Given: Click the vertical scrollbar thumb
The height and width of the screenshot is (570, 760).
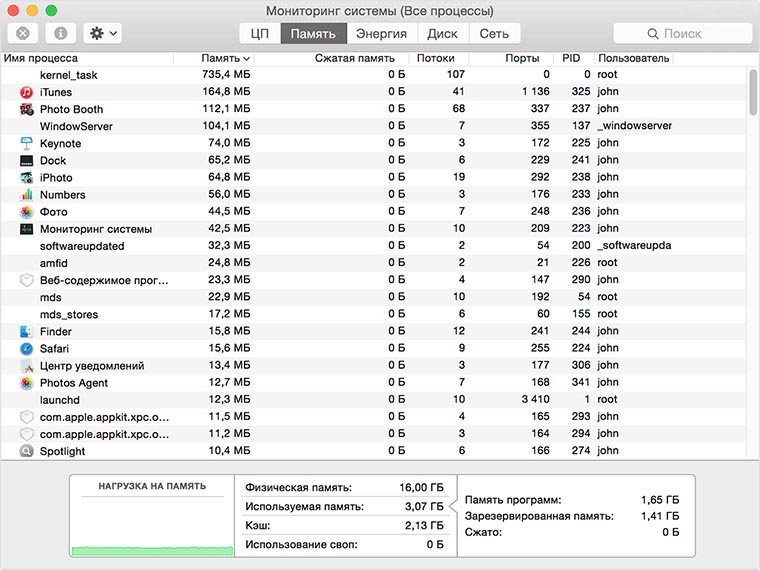Looking at the screenshot, I should 753,92.
